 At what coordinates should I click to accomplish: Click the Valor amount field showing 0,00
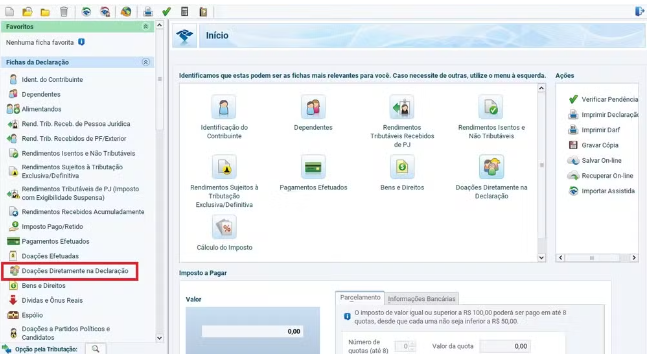(252, 331)
